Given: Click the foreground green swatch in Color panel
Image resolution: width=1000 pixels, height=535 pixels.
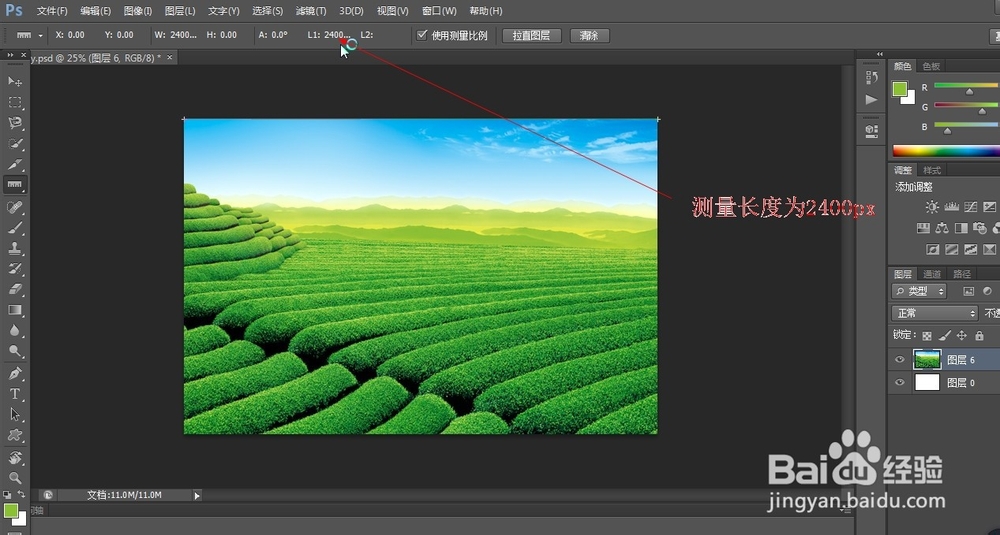Looking at the screenshot, I should click(899, 89).
